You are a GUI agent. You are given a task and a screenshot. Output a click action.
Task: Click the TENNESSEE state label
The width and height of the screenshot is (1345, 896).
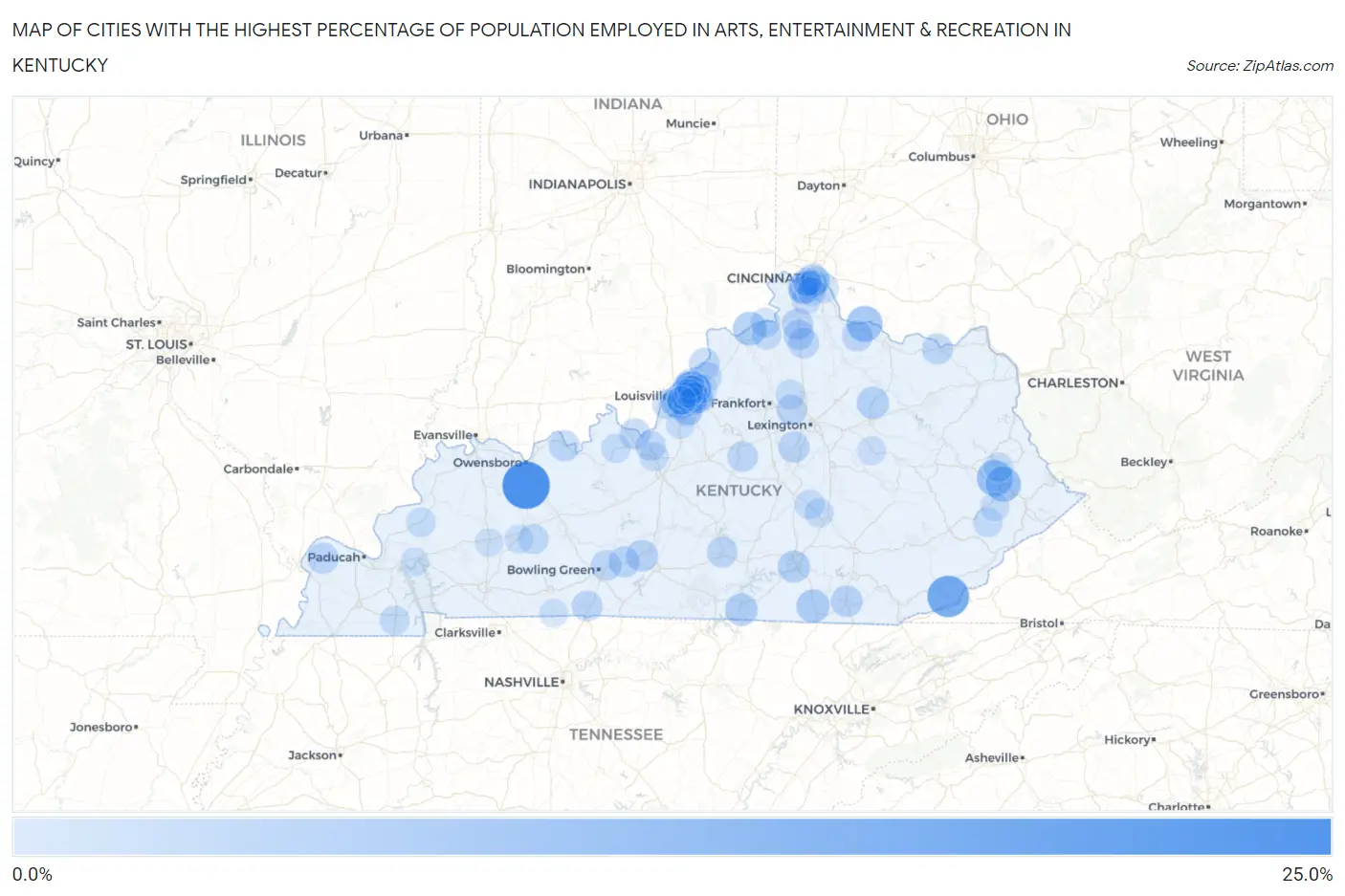(616, 734)
